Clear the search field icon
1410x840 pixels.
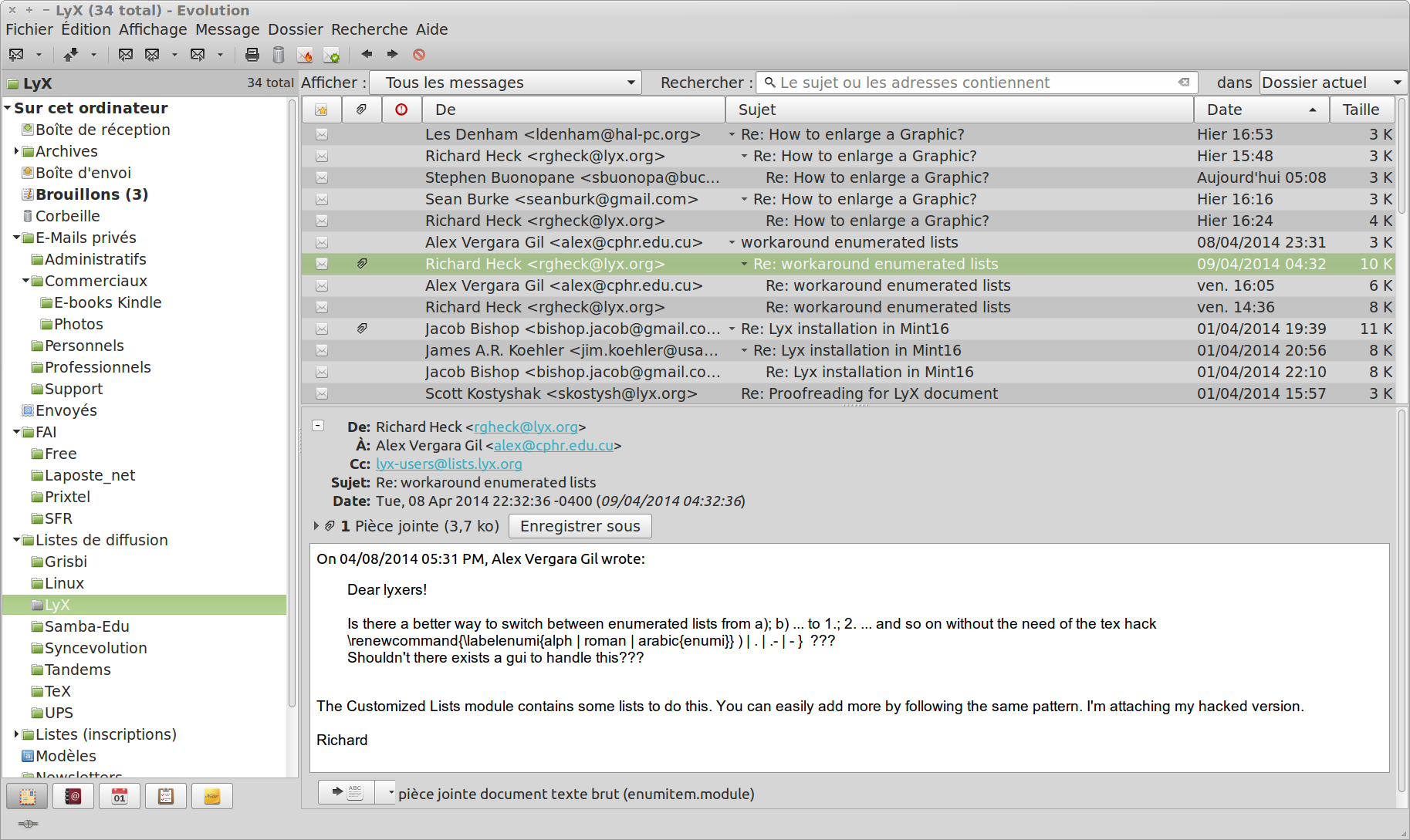pyautogui.click(x=1184, y=83)
